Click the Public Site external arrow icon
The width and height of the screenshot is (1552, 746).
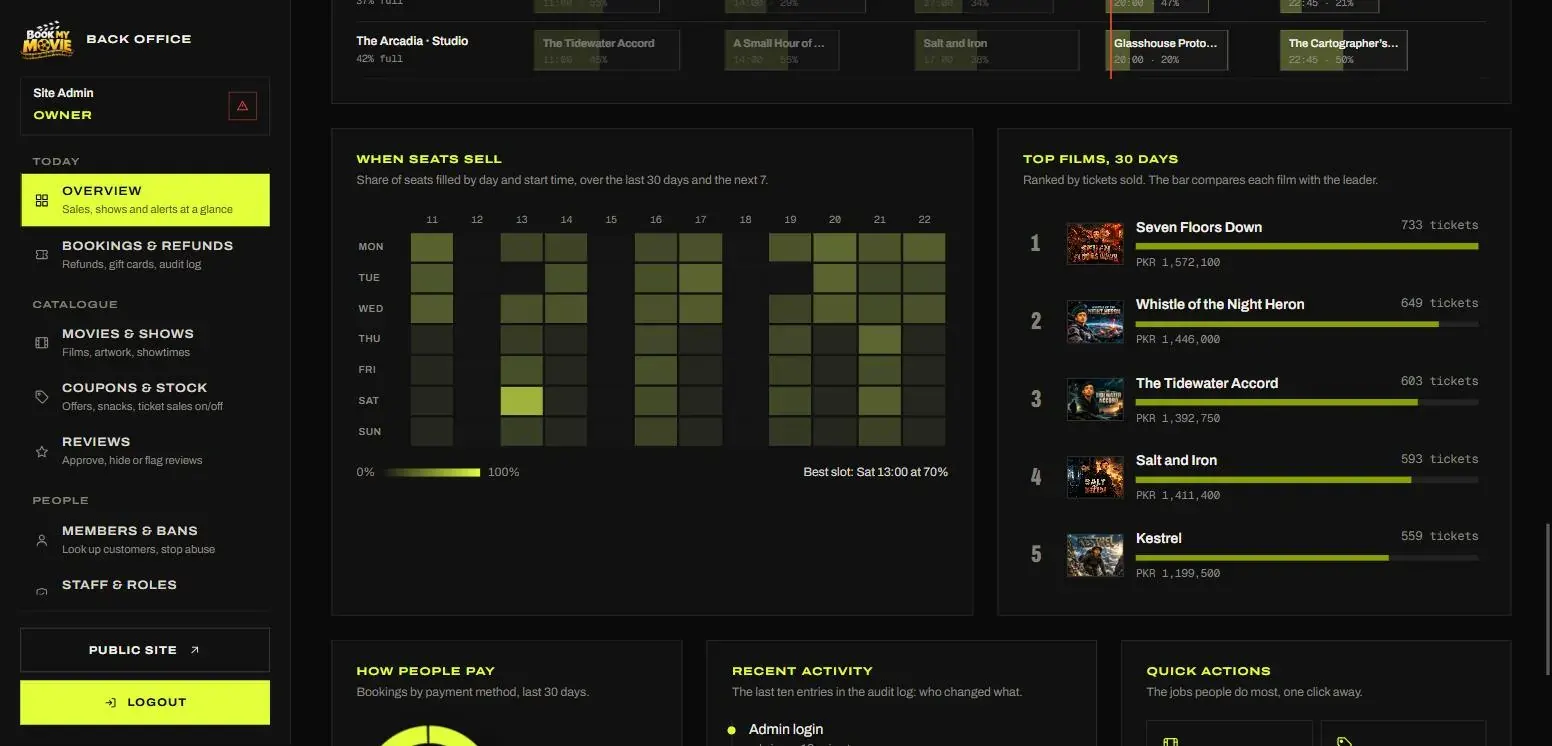coord(195,650)
